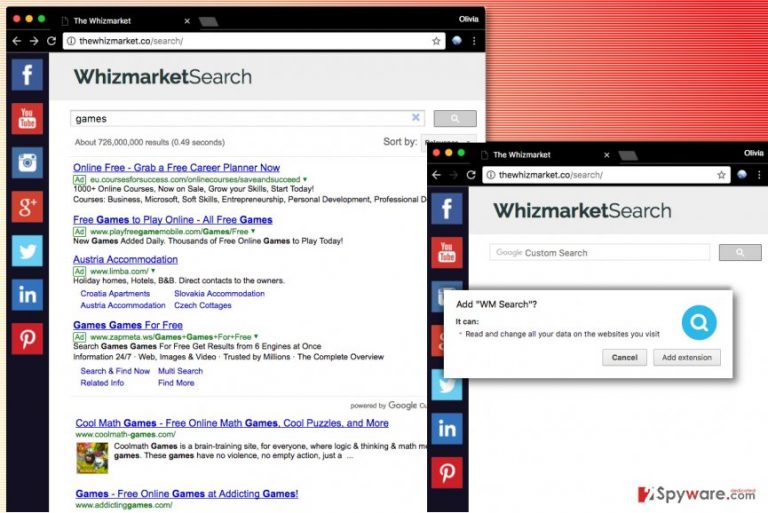768x513 pixels.
Task: Reload the page in left browser window
Action: click(x=51, y=41)
